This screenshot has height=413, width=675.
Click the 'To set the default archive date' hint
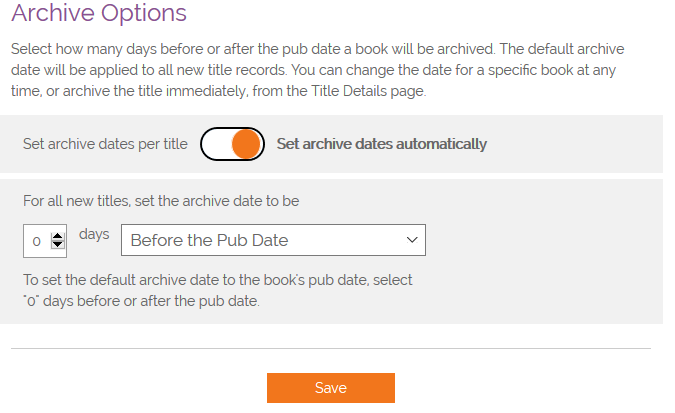click(218, 280)
